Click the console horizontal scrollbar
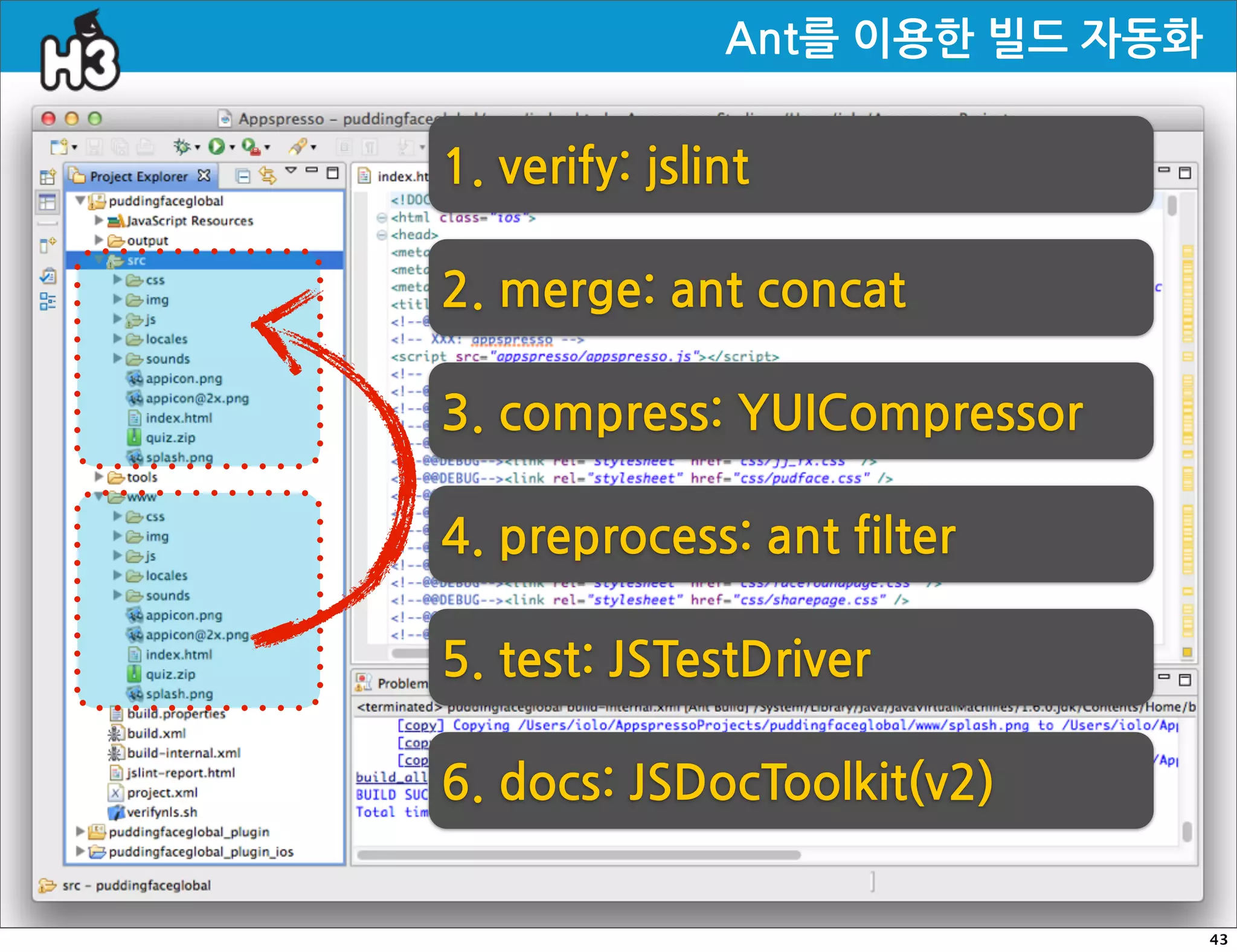 [x=579, y=855]
